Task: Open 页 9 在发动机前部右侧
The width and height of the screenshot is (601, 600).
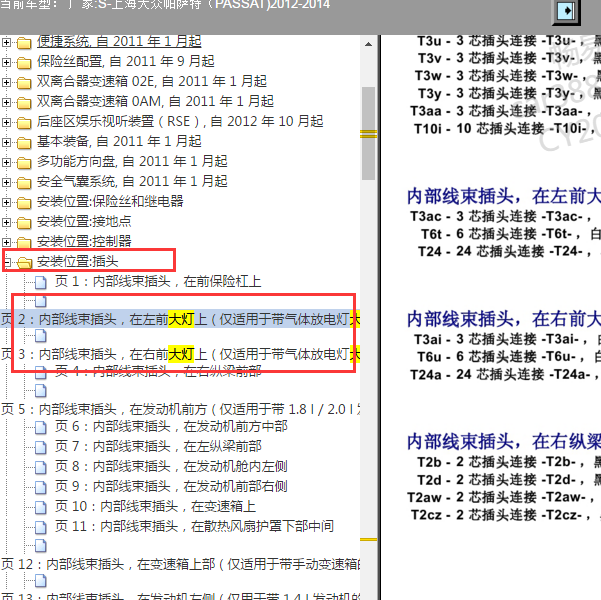Action: coord(171,486)
